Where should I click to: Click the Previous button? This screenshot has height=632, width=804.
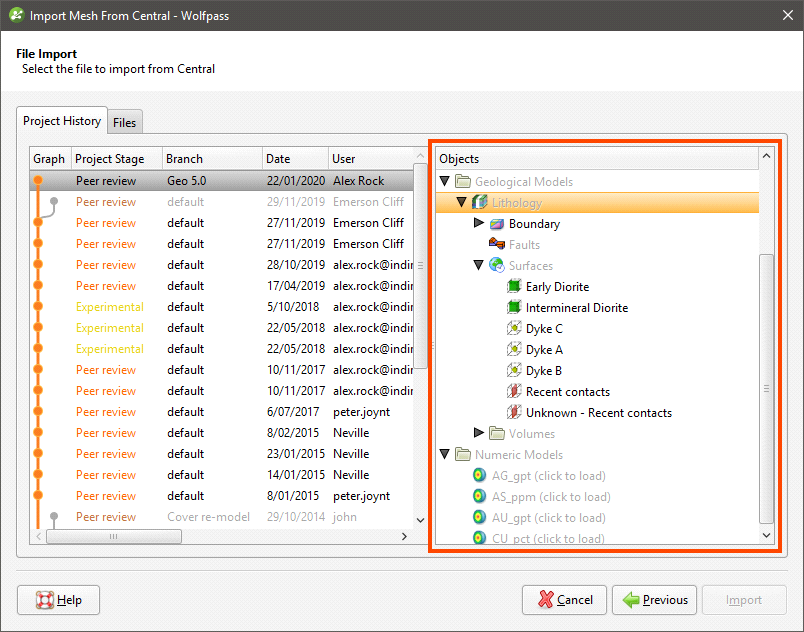(x=654, y=600)
